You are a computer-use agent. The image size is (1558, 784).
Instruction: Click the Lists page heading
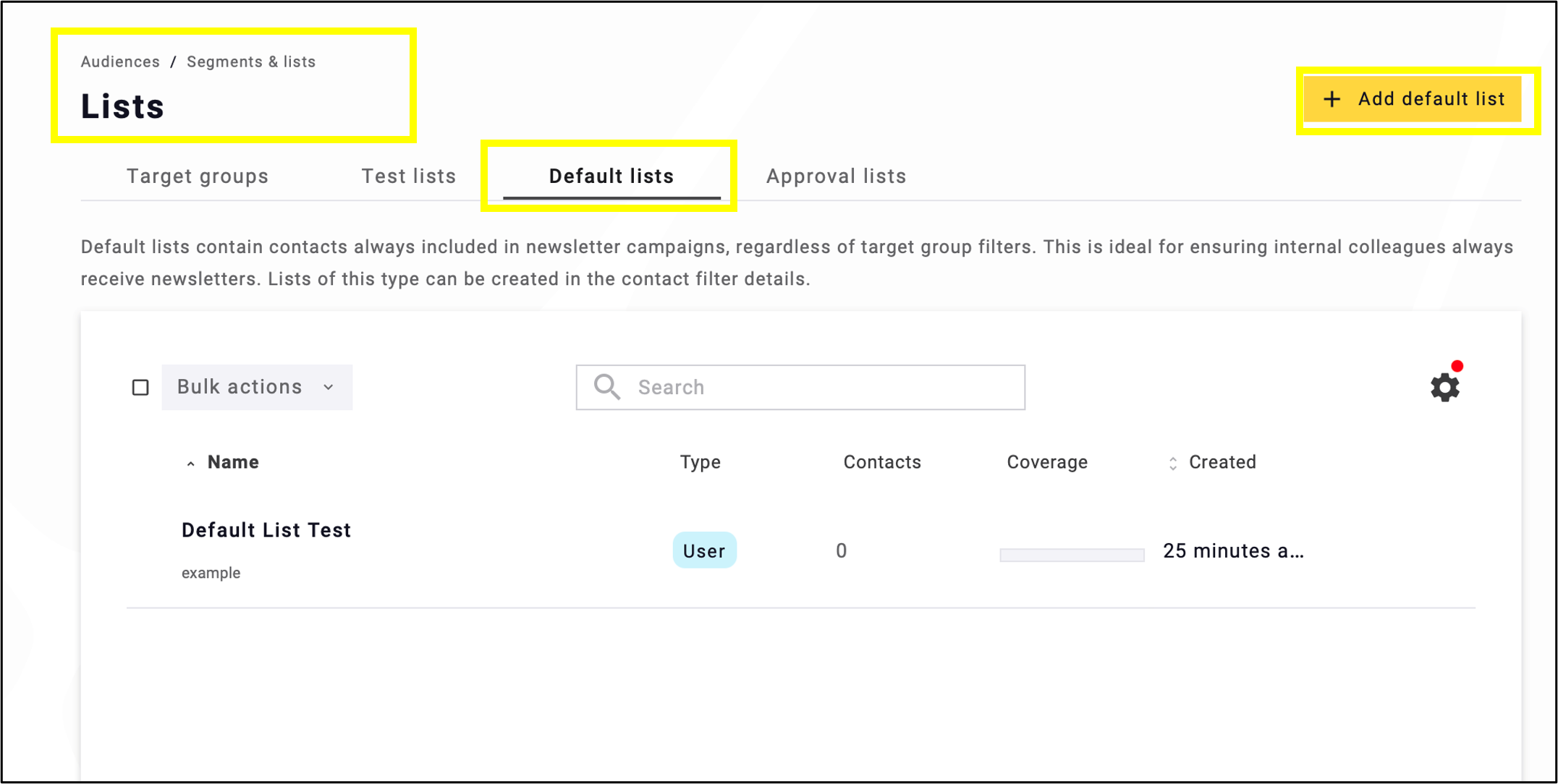122,106
